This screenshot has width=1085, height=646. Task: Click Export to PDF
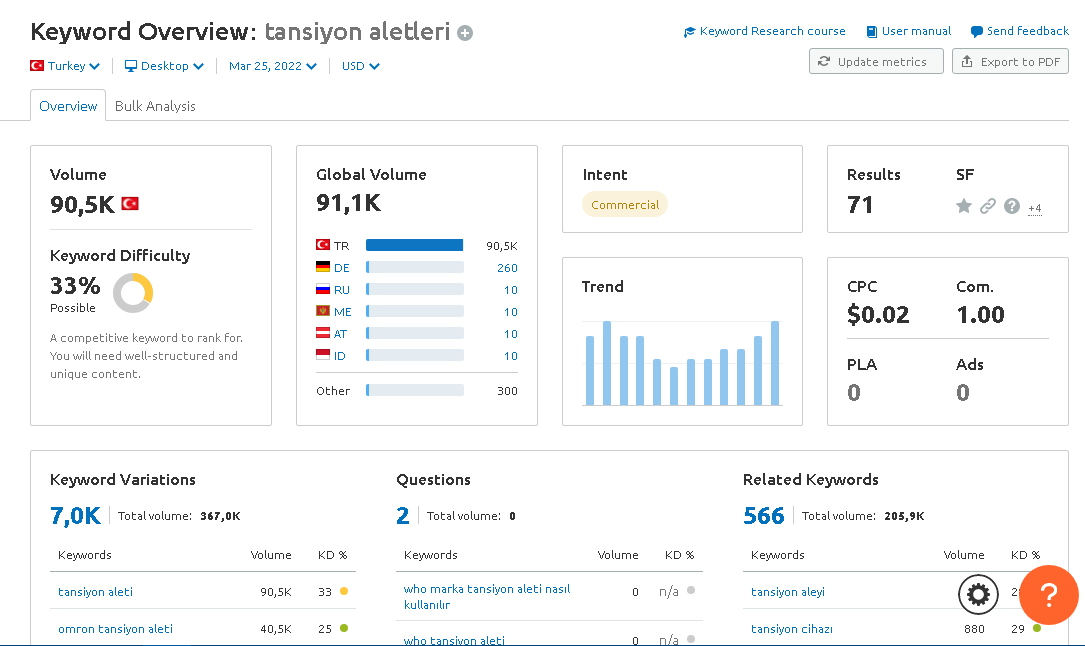[1010, 61]
